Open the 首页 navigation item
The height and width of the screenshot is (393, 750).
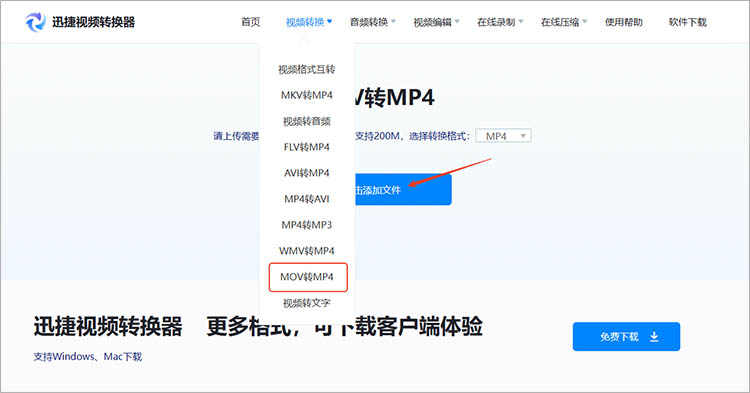tap(251, 22)
